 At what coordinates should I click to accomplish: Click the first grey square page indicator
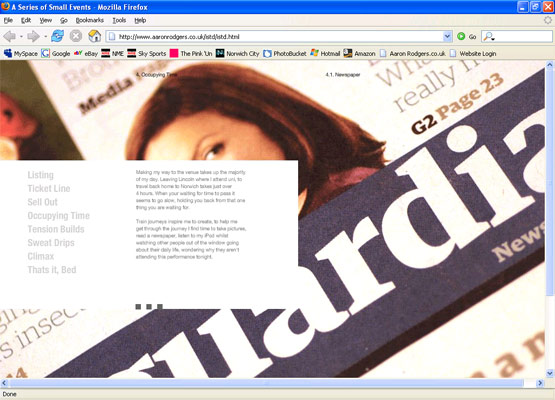click(138, 307)
